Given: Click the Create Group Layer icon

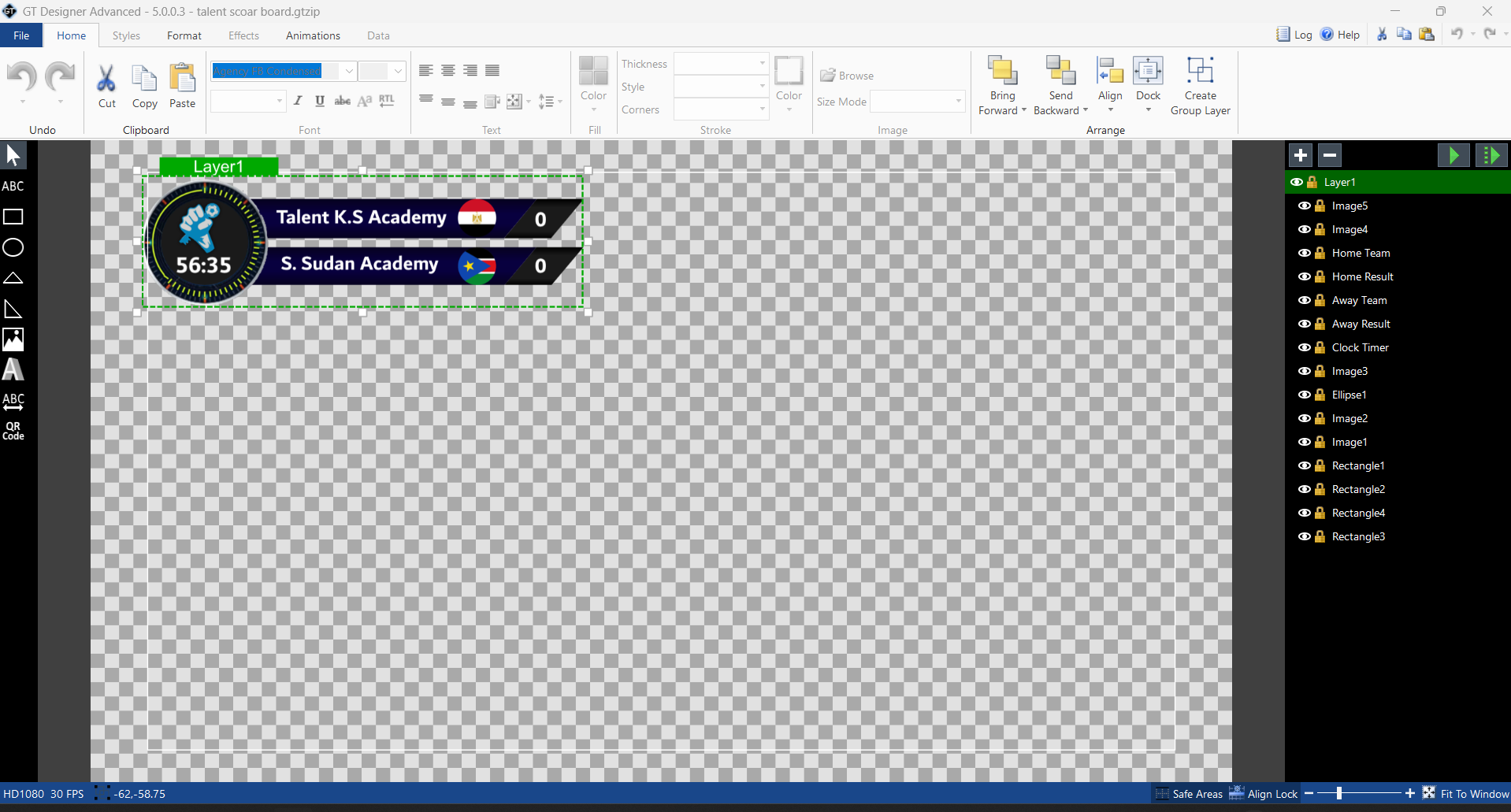Looking at the screenshot, I should point(1200,72).
